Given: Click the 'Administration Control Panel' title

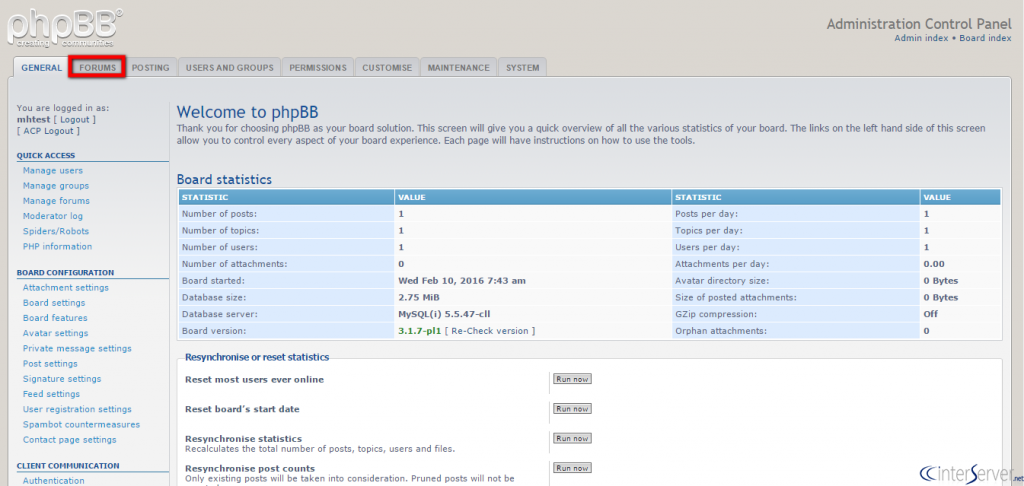Looking at the screenshot, I should (919, 24).
